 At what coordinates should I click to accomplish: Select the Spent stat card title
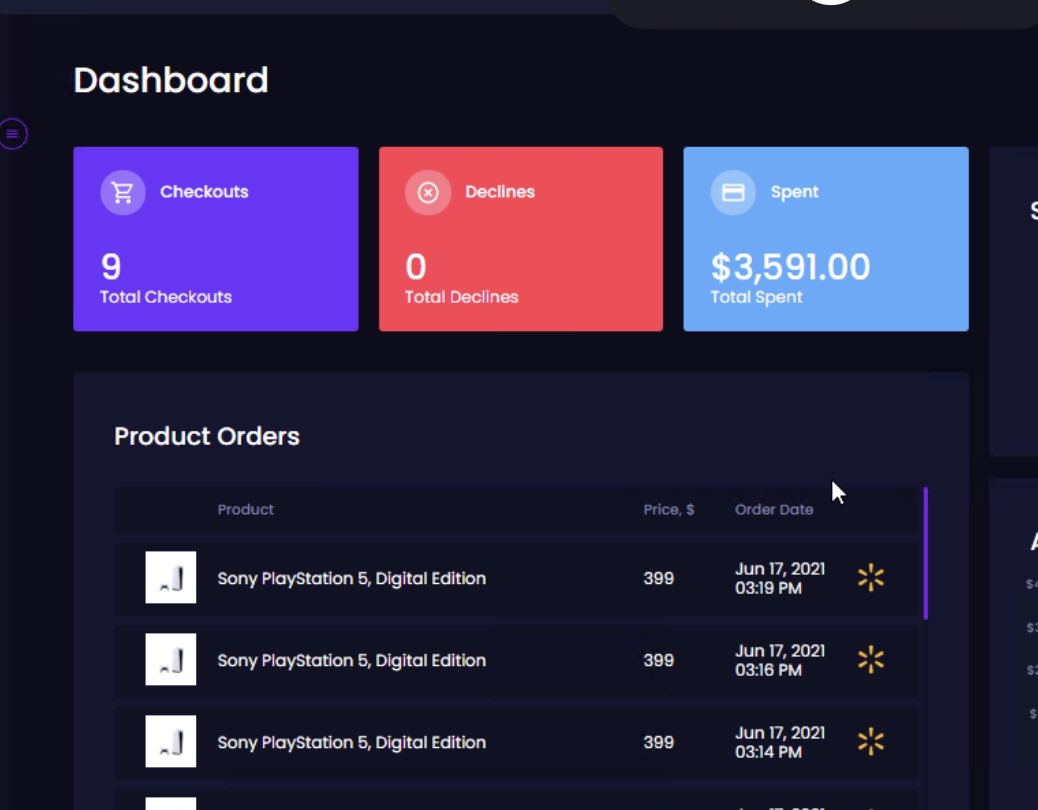[x=794, y=193]
